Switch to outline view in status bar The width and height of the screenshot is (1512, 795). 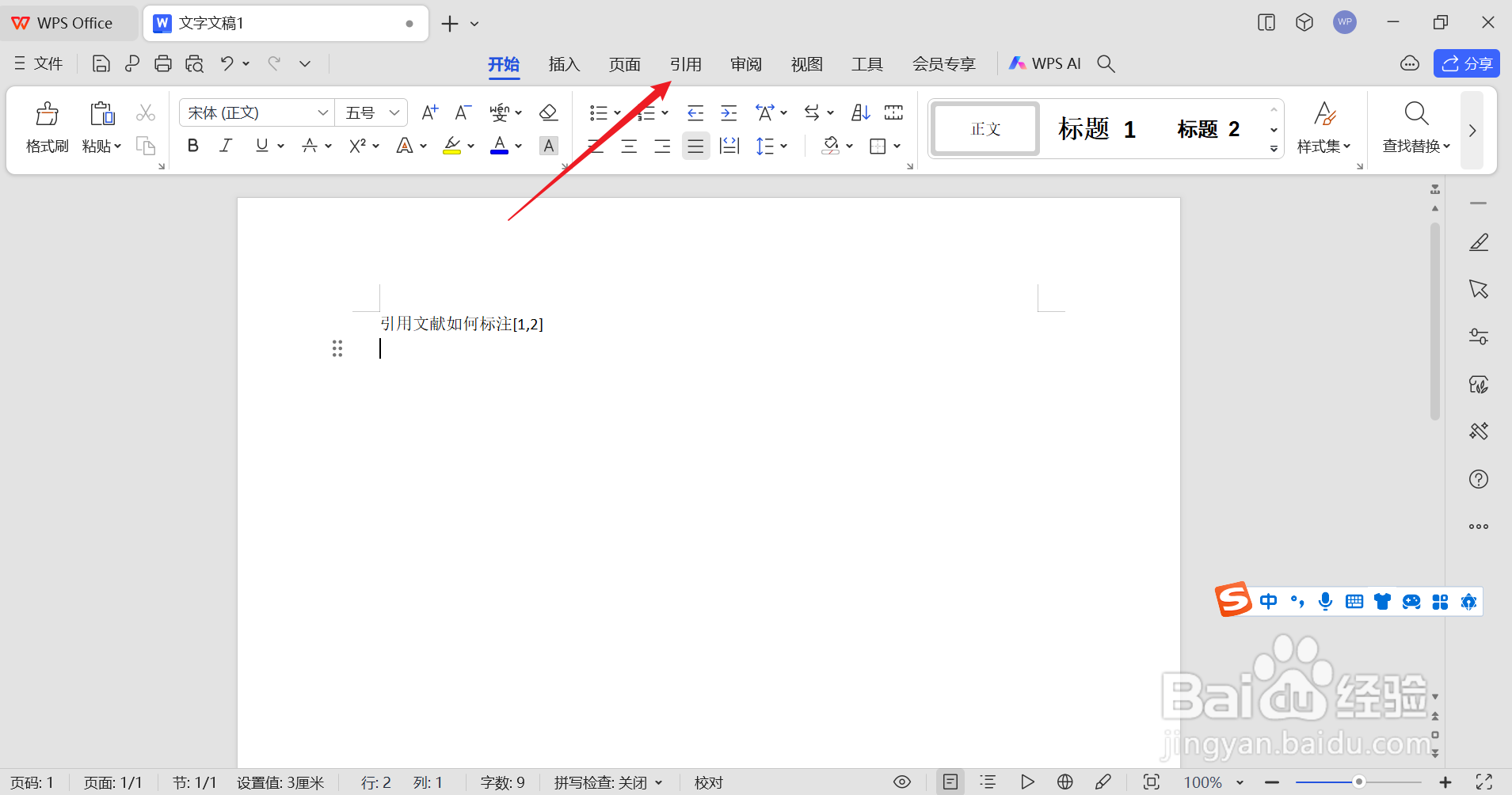click(x=988, y=782)
